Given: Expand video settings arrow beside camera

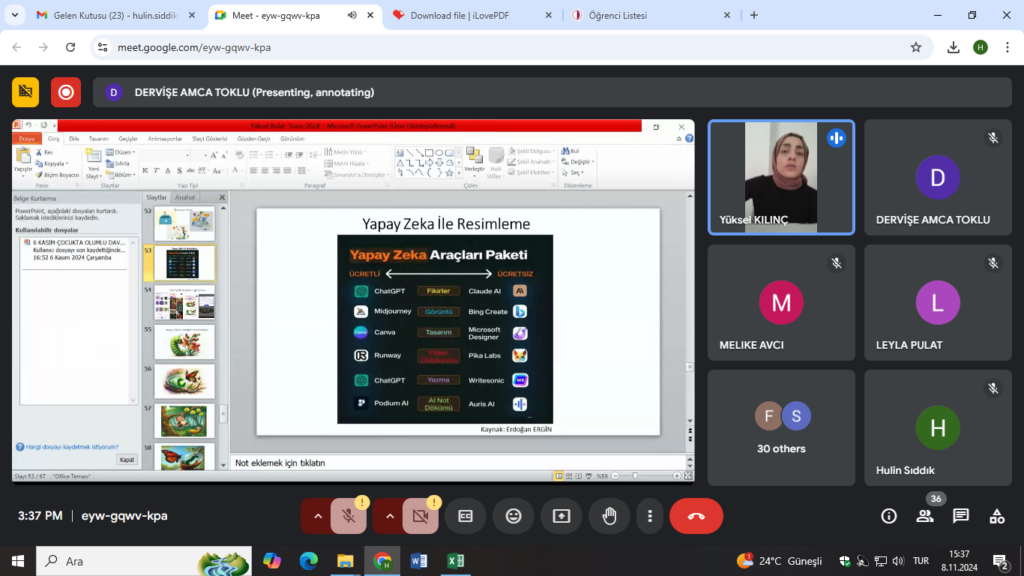Looking at the screenshot, I should pyautogui.click(x=389, y=516).
